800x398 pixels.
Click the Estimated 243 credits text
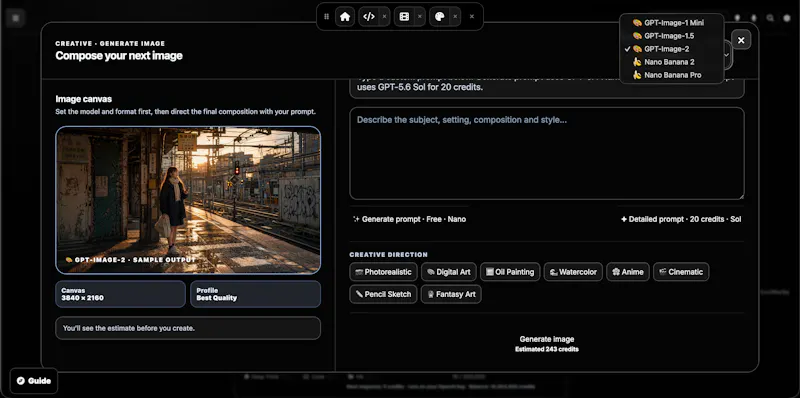[x=546, y=350]
